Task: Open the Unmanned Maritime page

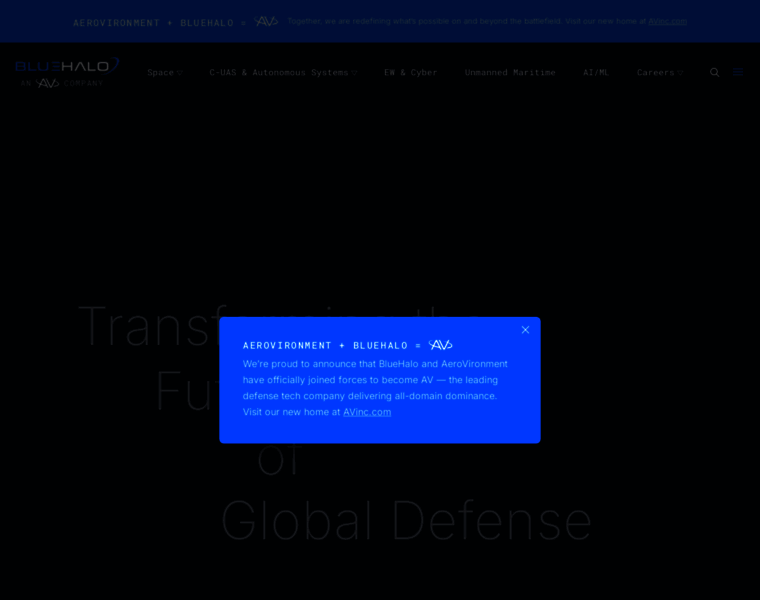Action: (x=510, y=73)
